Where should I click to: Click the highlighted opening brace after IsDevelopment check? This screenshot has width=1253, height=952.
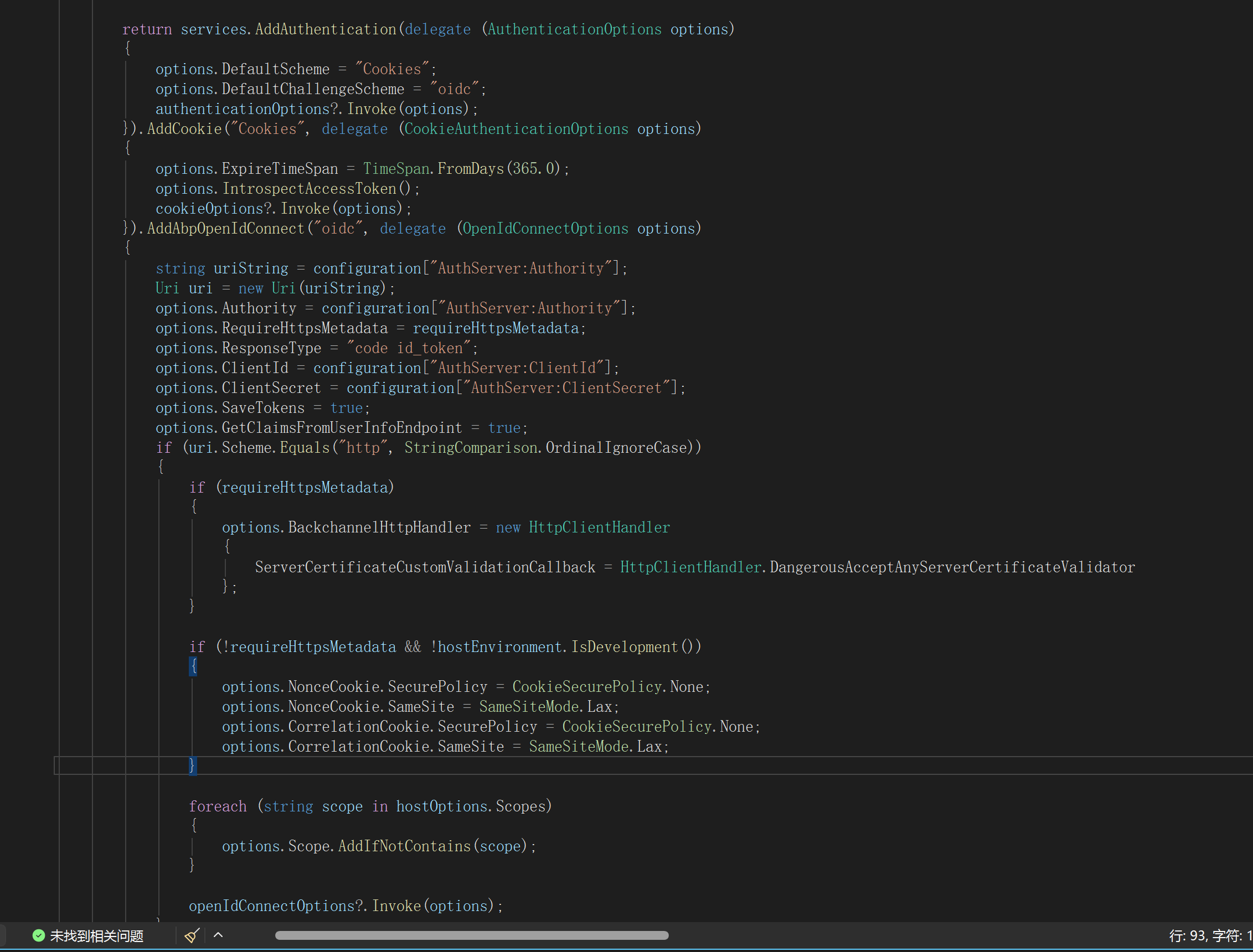pyautogui.click(x=193, y=666)
